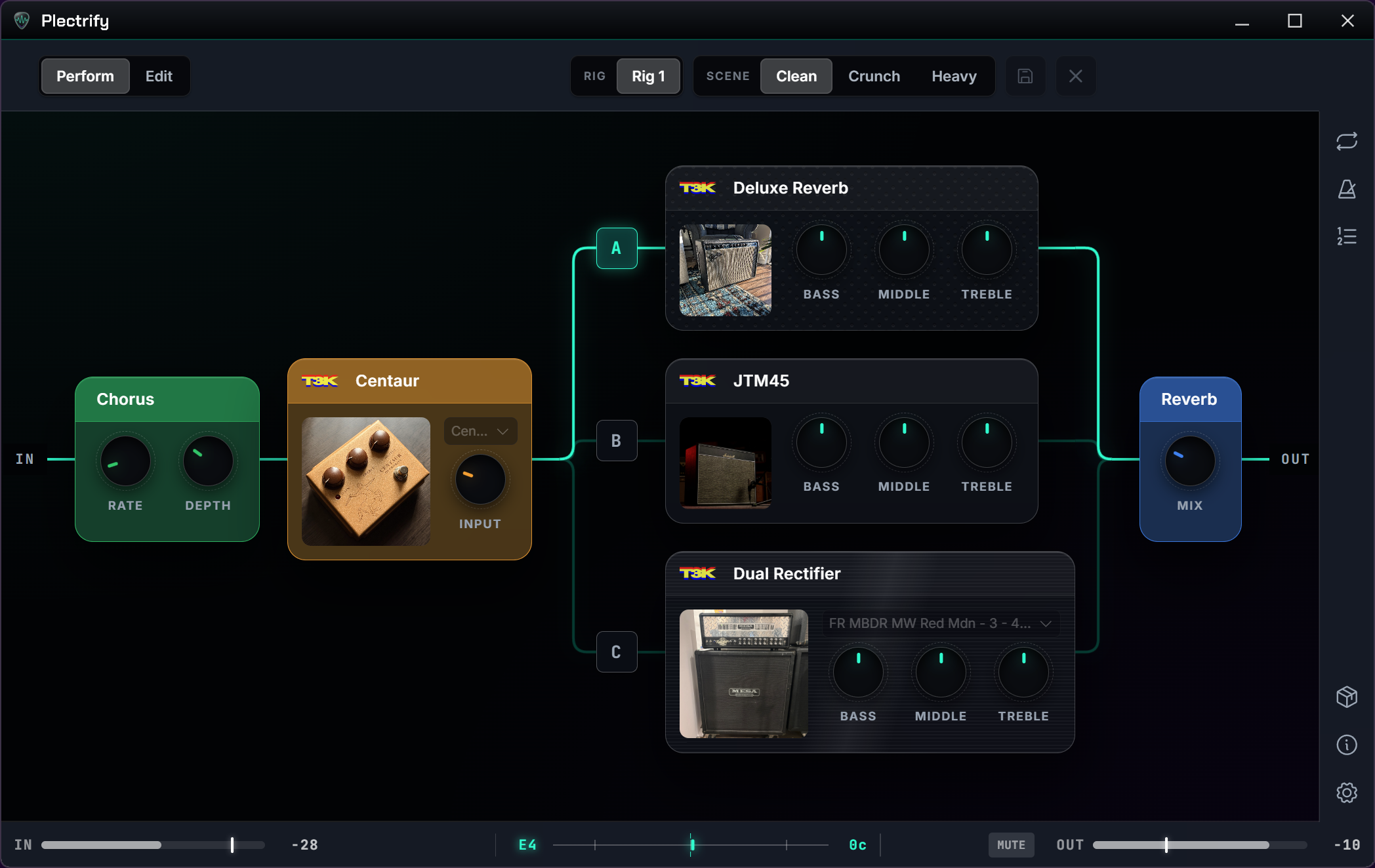Click the JTM45 amp title

point(761,381)
